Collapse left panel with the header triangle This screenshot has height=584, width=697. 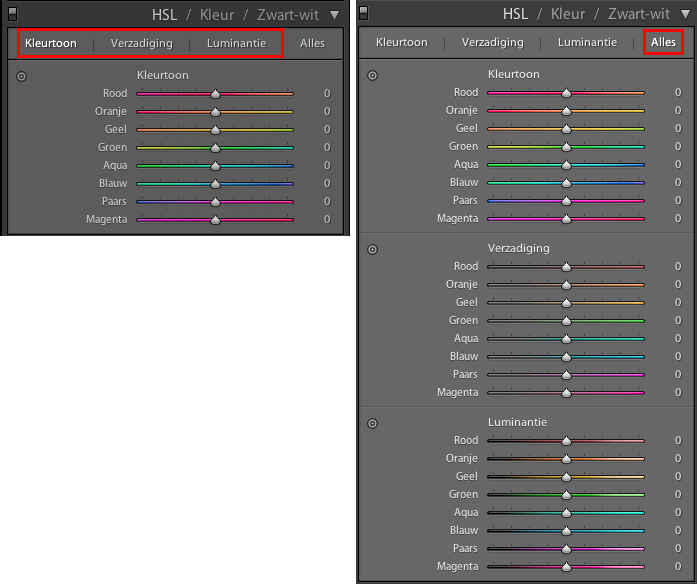tap(335, 16)
